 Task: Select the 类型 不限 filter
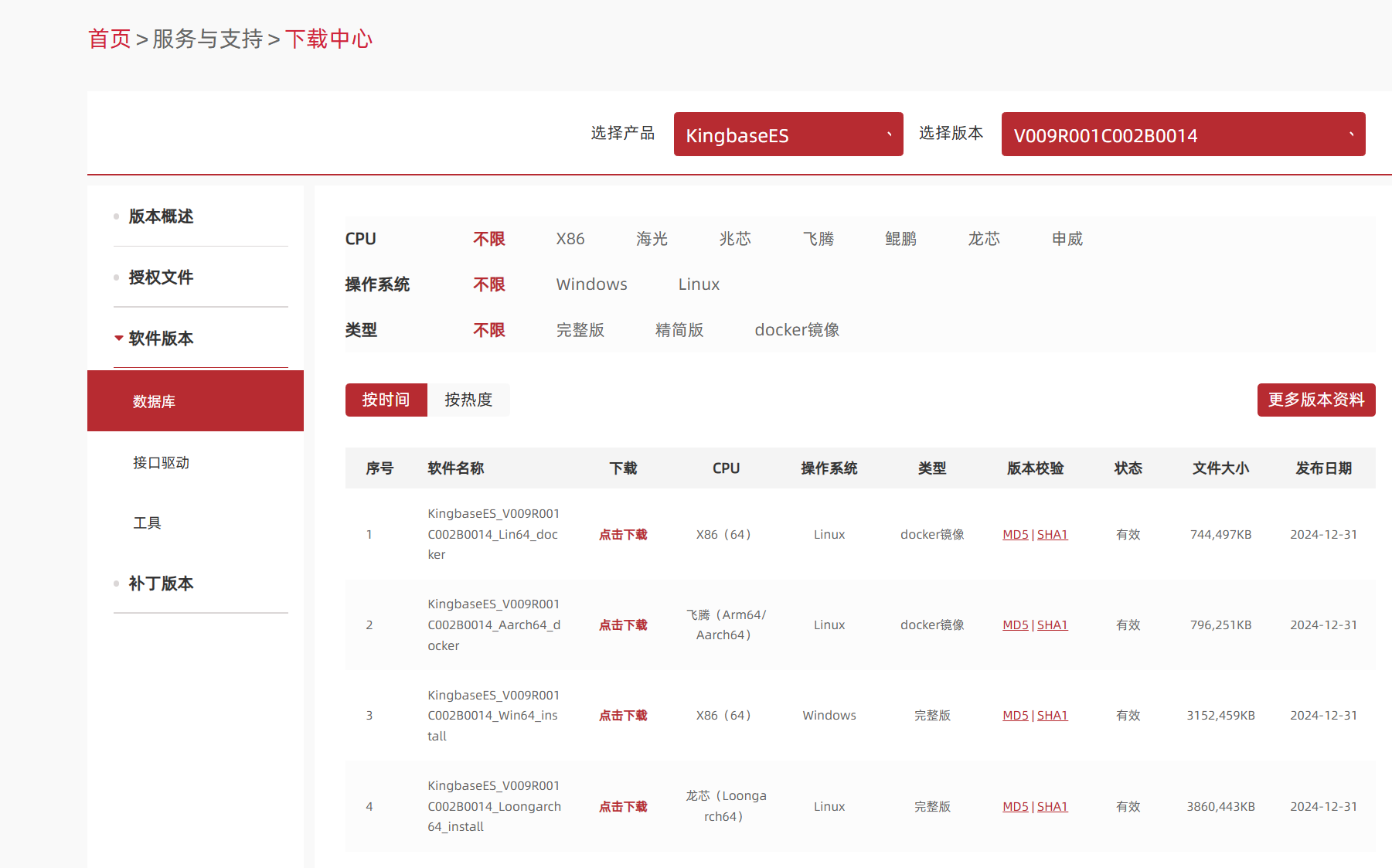(489, 330)
